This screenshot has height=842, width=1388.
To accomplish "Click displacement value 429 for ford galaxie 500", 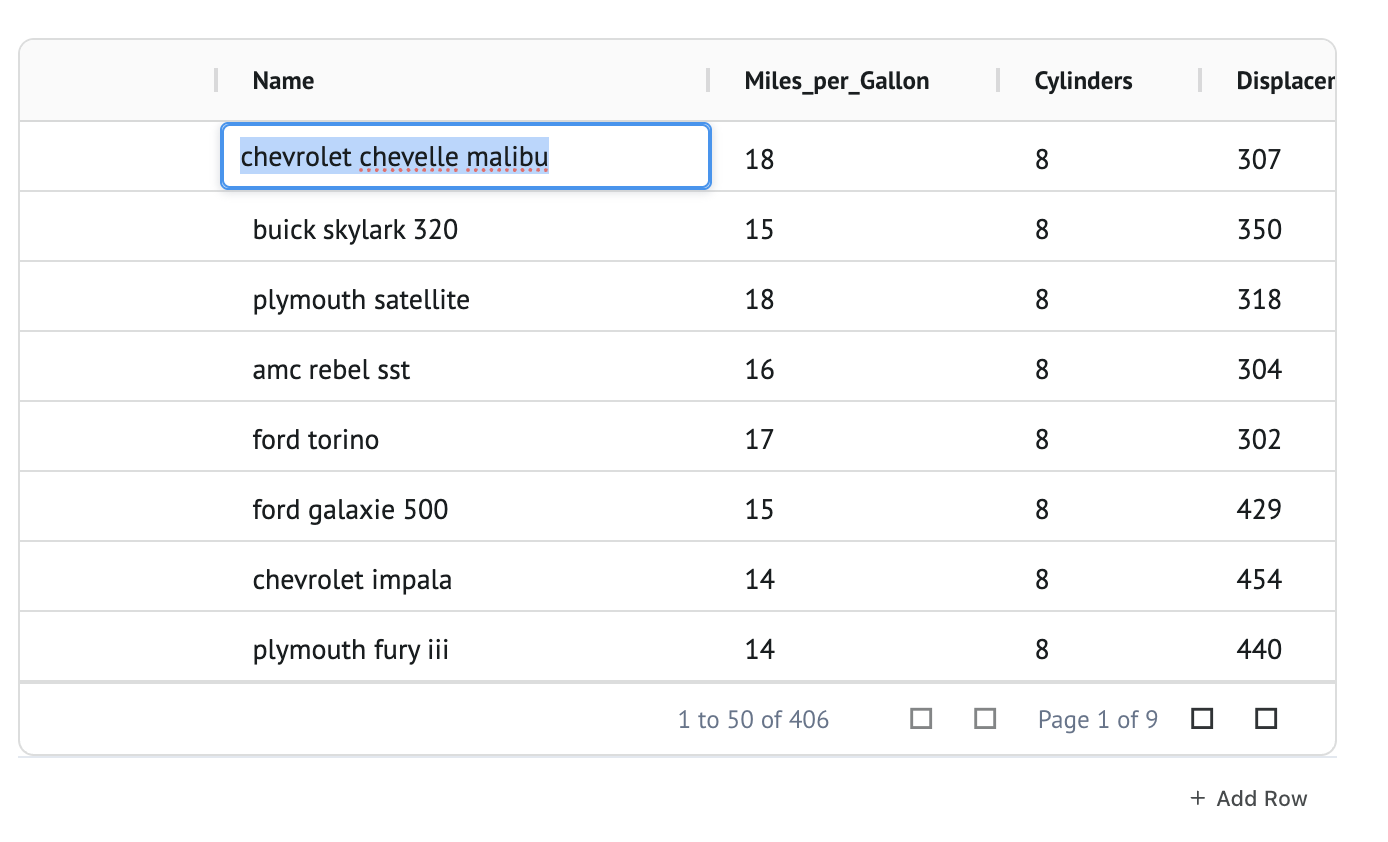I will pos(1258,510).
